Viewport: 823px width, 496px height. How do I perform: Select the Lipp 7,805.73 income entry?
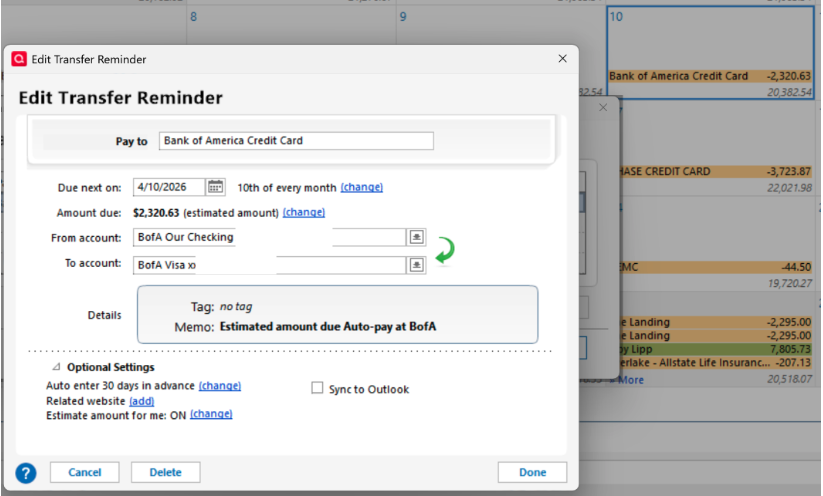point(715,349)
